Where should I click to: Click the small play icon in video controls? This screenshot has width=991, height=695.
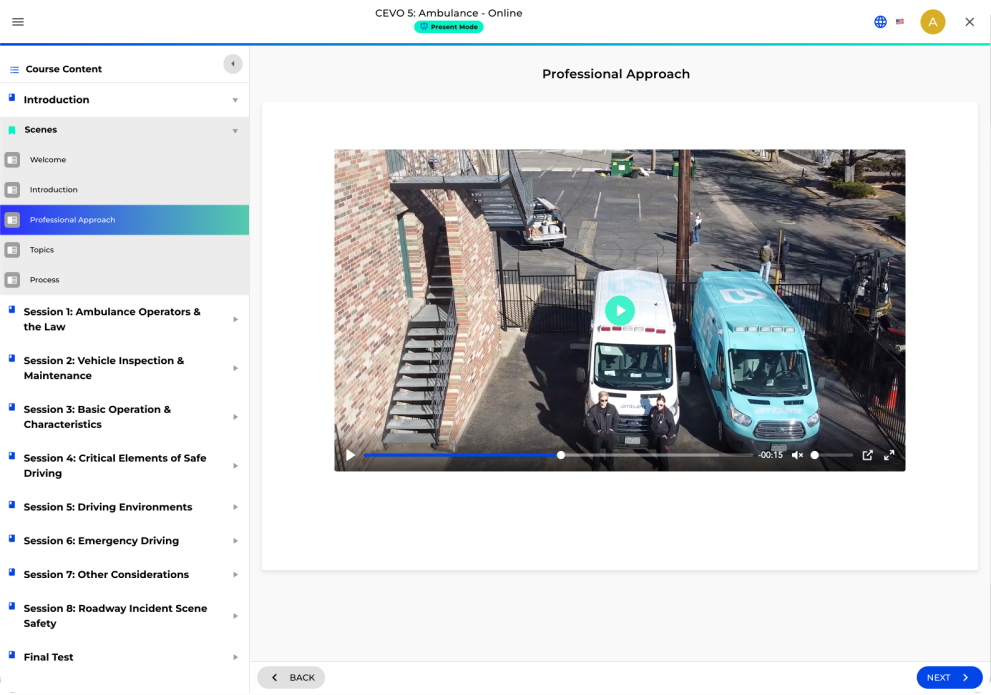(350, 455)
